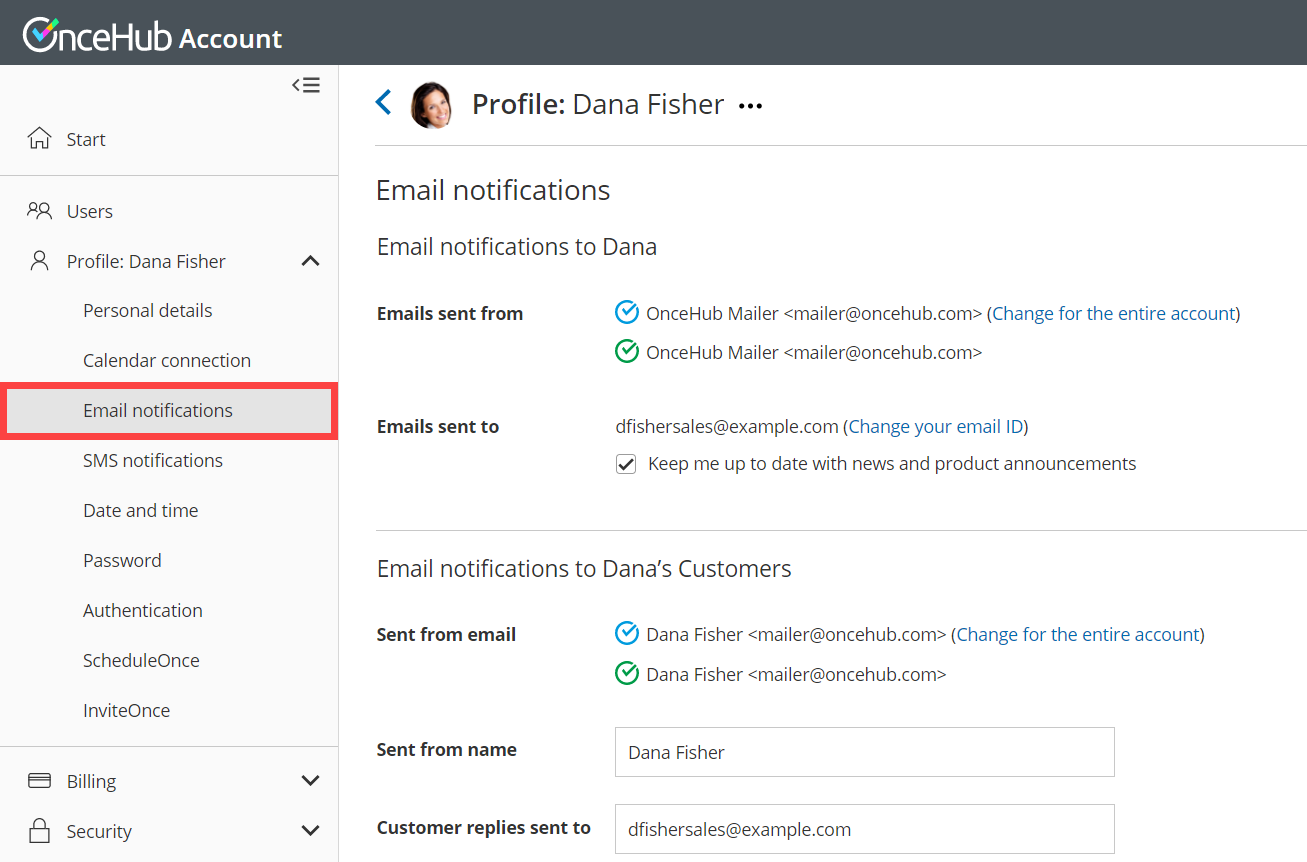
Task: Open the Calendar connection page
Action: pos(167,361)
